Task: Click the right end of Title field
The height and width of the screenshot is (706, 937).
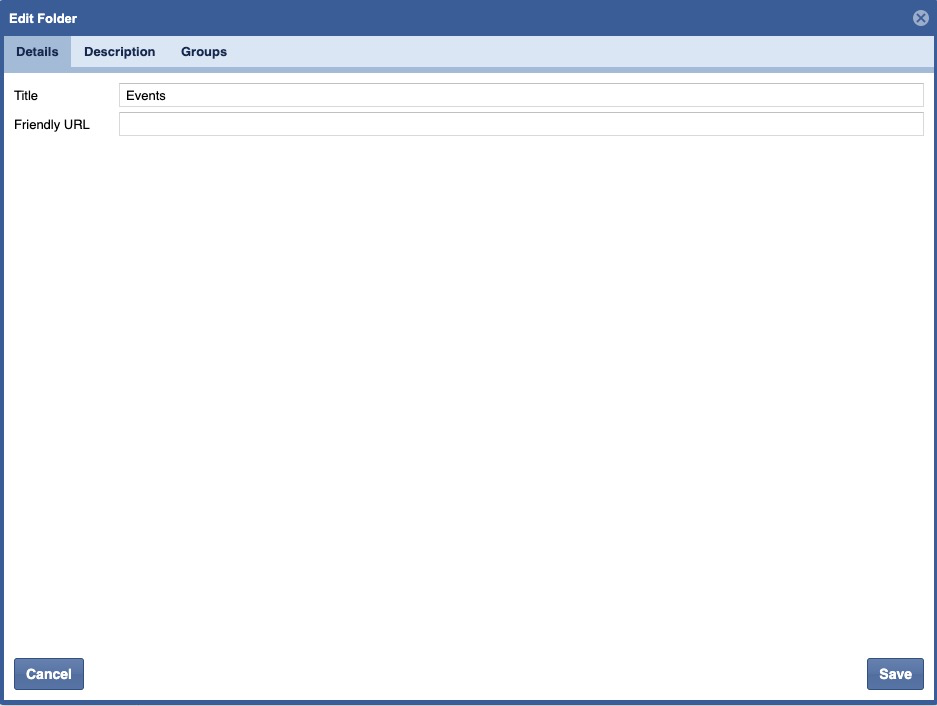Action: pyautogui.click(x=900, y=96)
